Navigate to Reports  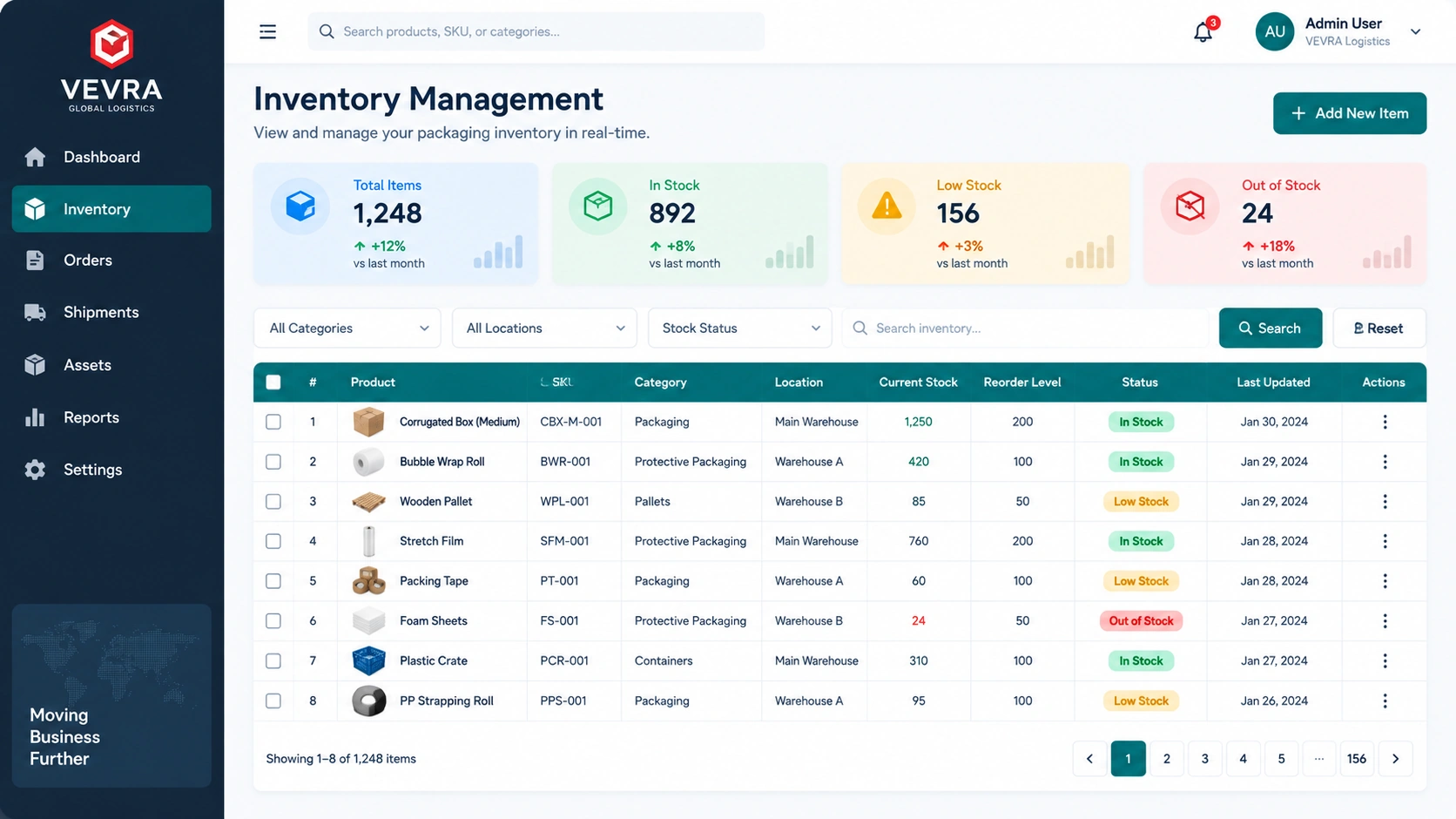[111, 417]
